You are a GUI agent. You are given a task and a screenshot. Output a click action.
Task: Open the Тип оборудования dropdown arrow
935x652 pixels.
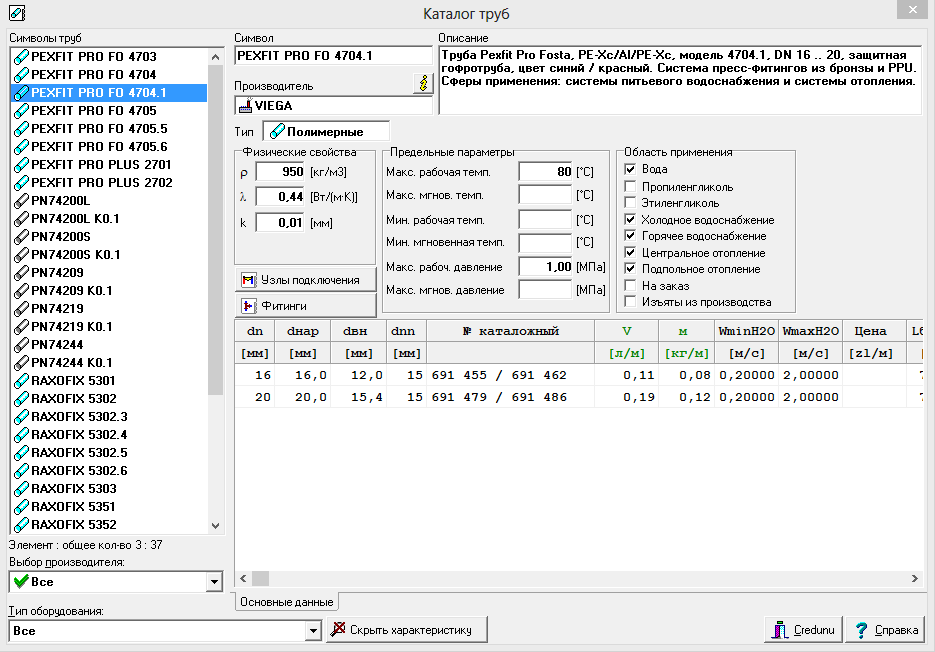313,631
